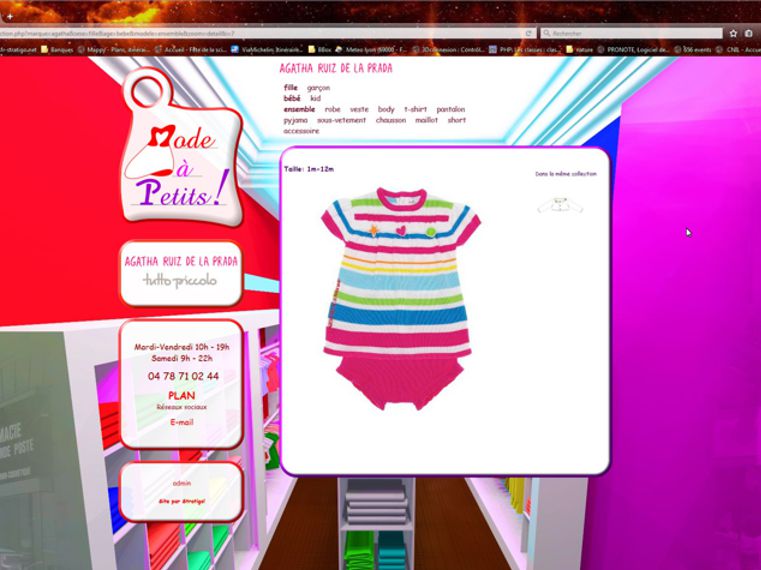This screenshot has height=570, width=761.
Task: Open the PLAN link
Action: (x=182, y=396)
